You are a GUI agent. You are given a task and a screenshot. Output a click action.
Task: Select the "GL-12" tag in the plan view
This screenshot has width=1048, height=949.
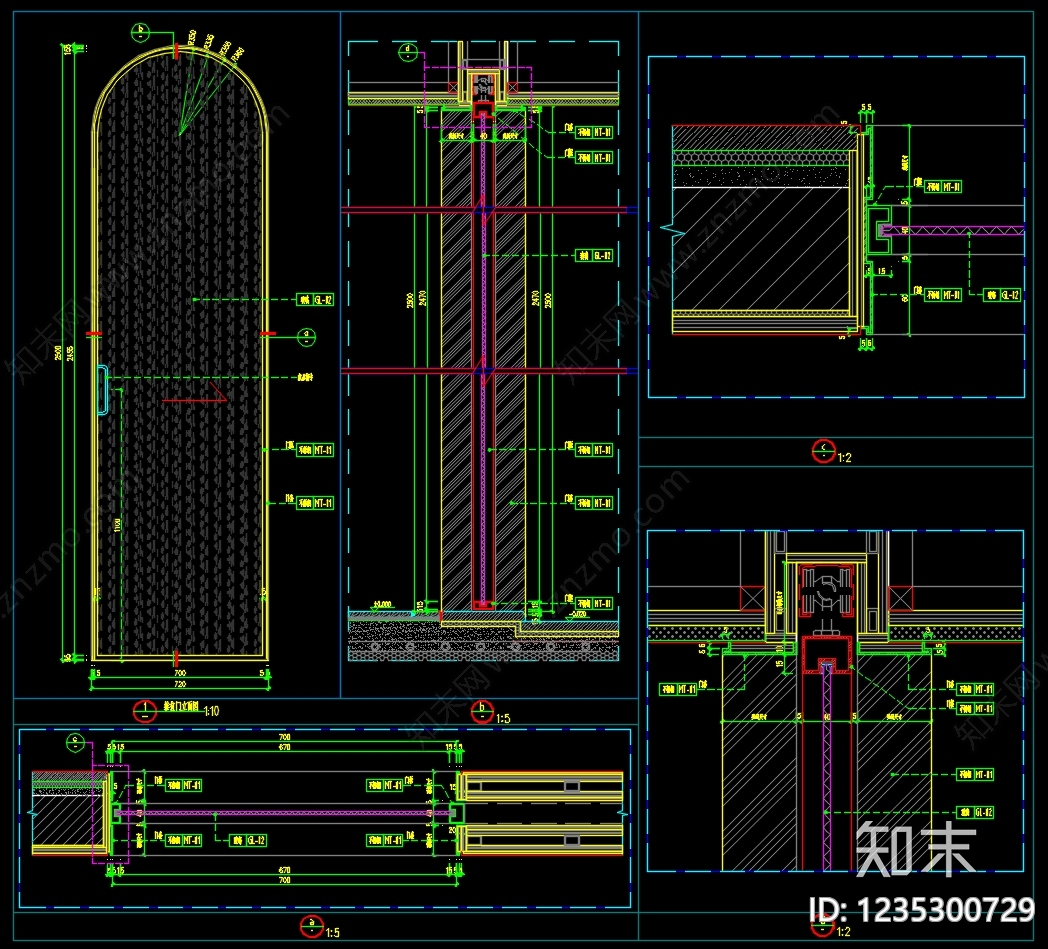click(248, 840)
